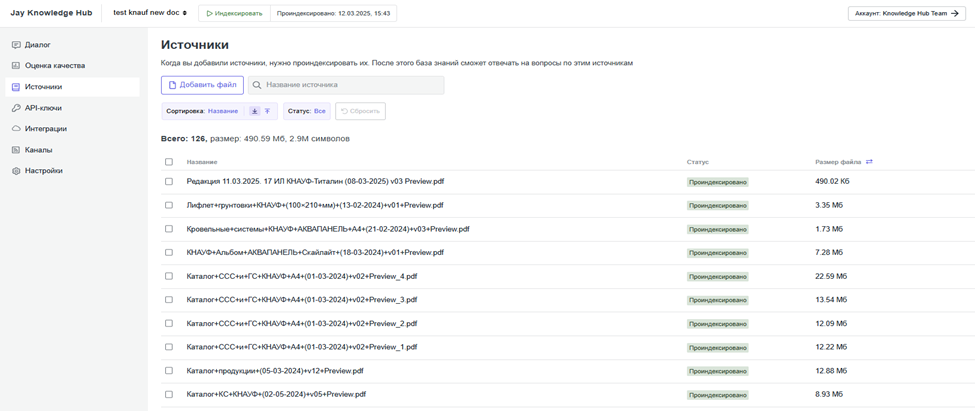Toggle the select-all checkbox in table header
The width and height of the screenshot is (975, 411).
169,162
